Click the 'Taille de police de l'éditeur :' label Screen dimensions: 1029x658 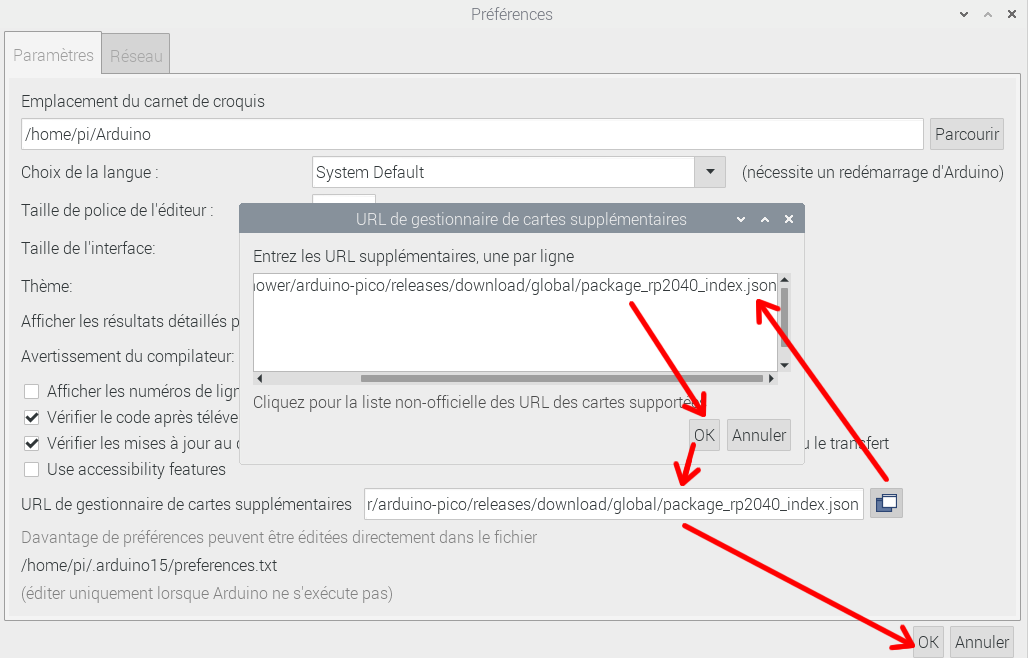point(117,210)
